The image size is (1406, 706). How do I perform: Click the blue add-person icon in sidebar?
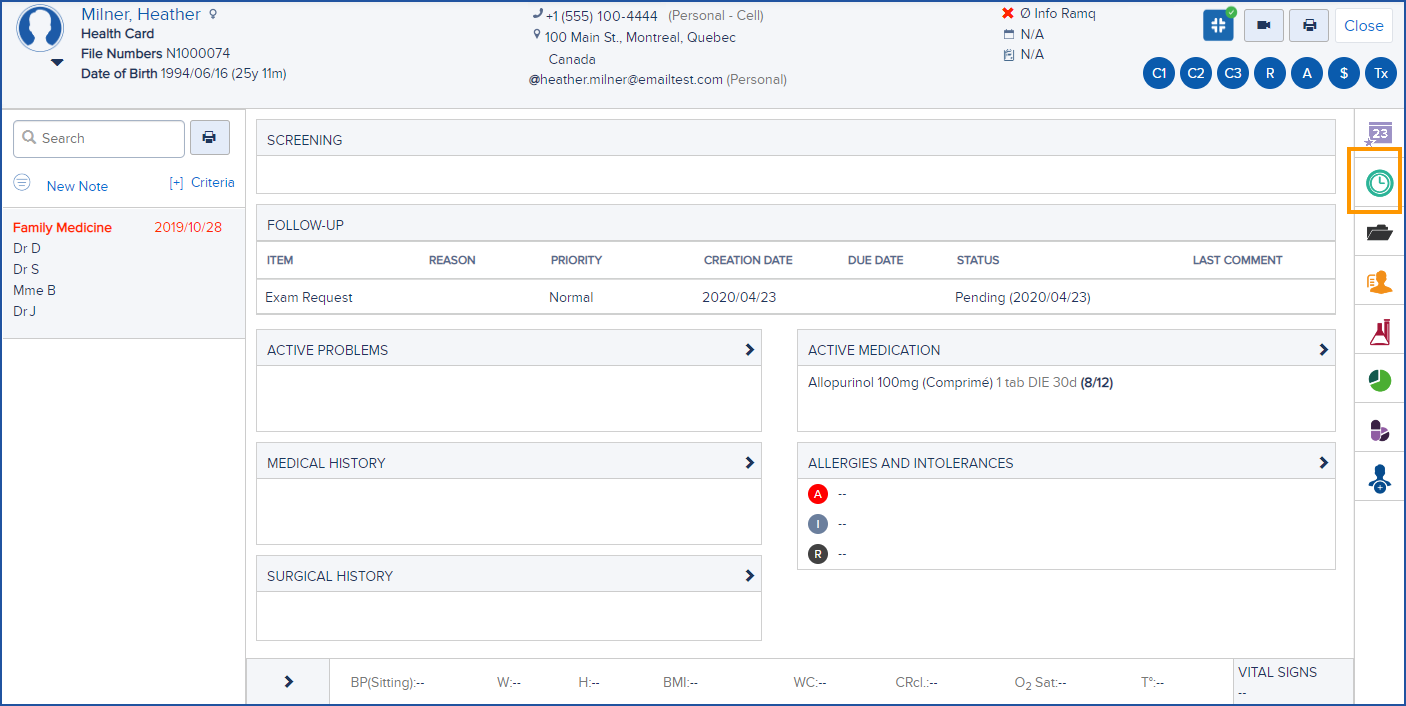[x=1378, y=478]
